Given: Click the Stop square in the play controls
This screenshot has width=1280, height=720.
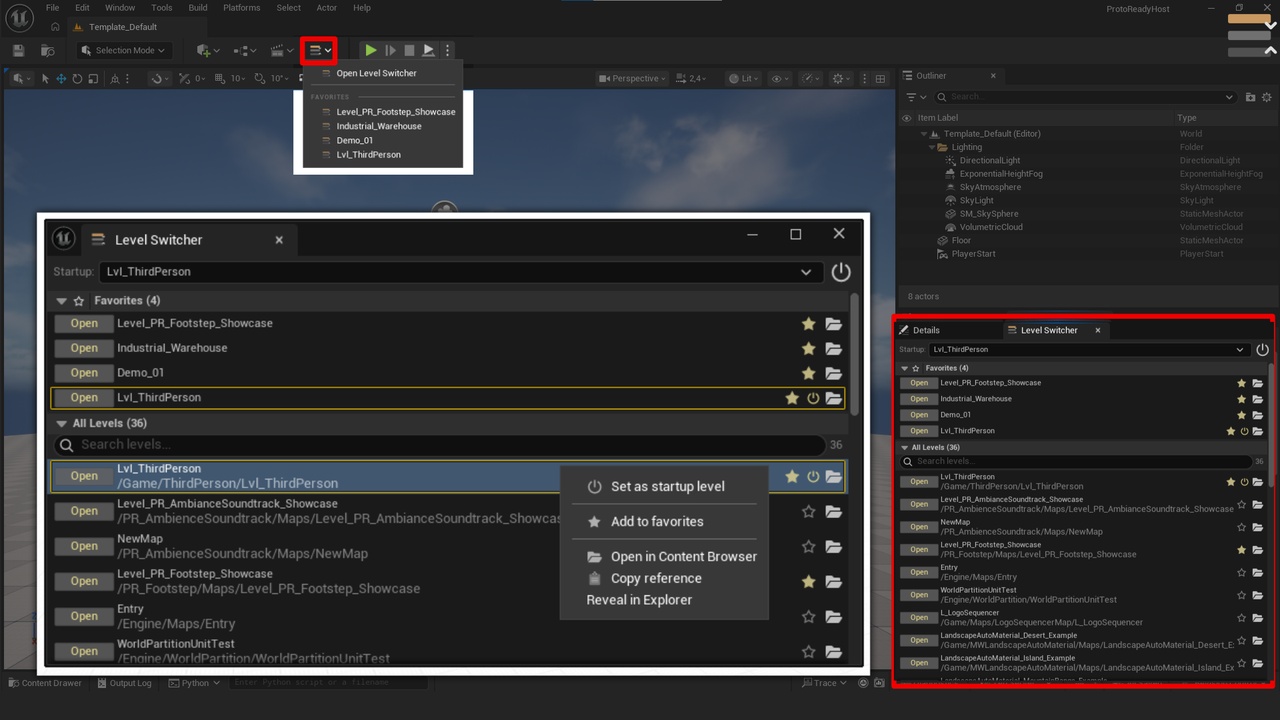Looking at the screenshot, I should 409,50.
